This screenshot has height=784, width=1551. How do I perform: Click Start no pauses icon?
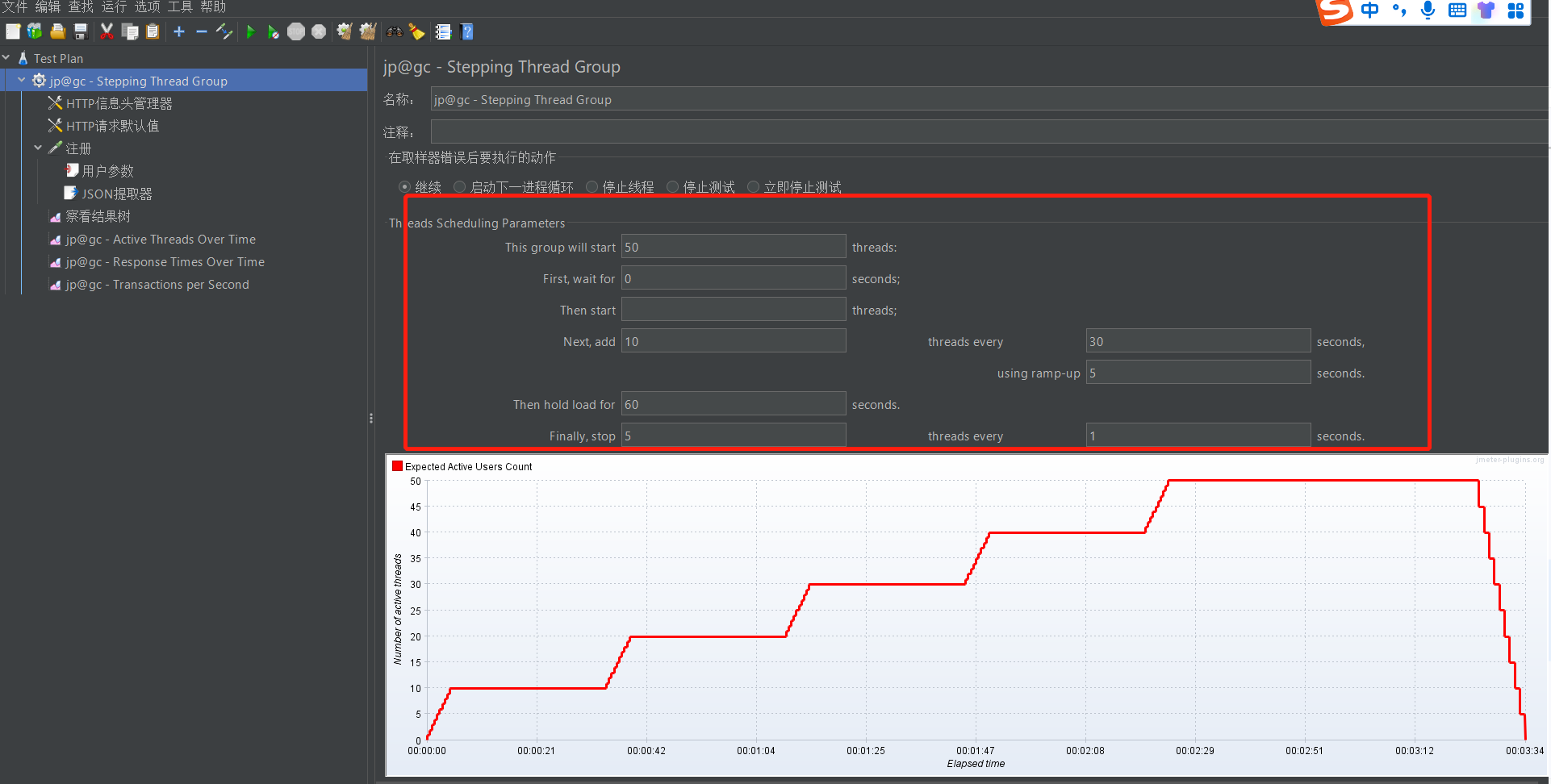[274, 31]
